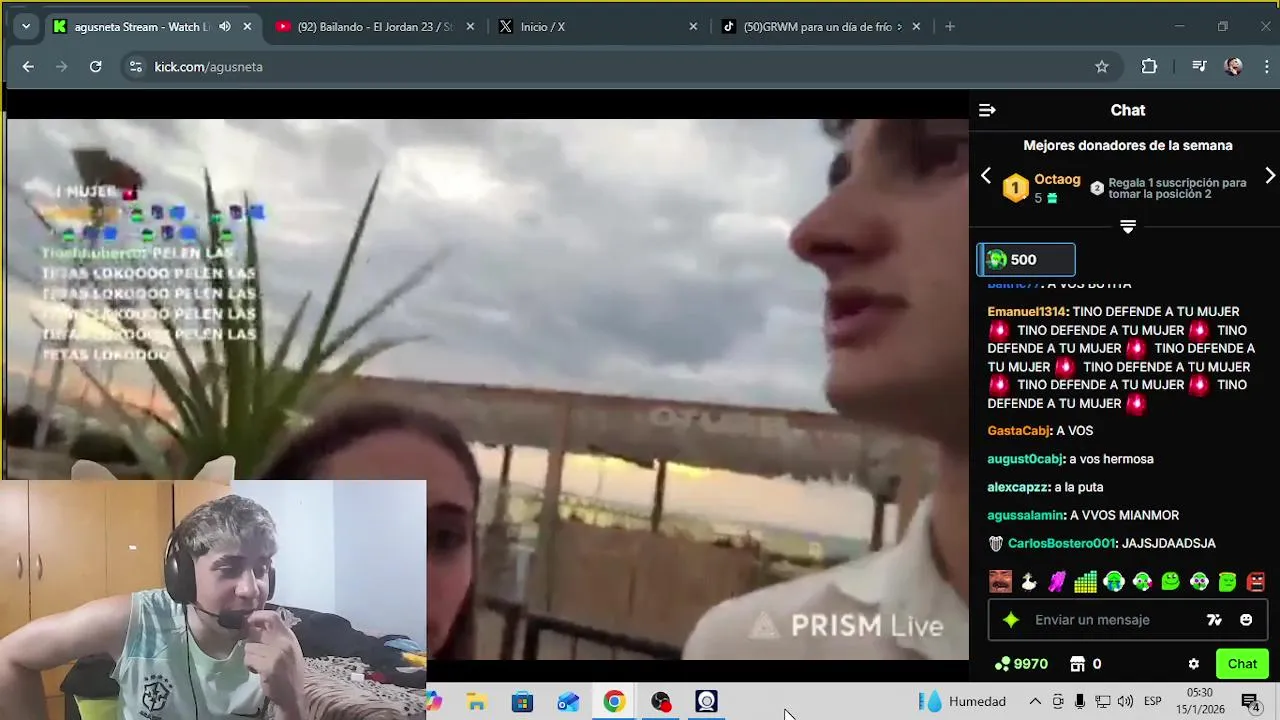View site information icon in address bar
Screen dimensions: 1280x720
point(135,67)
